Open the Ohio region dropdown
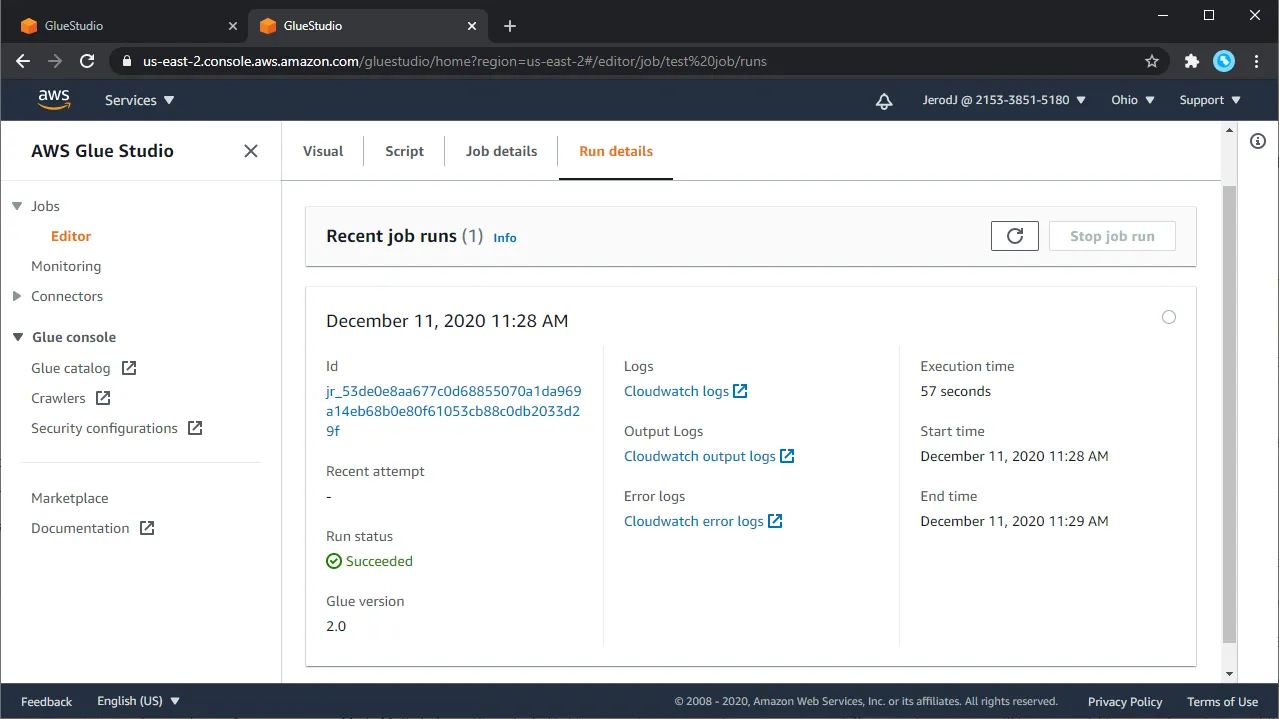This screenshot has height=719, width=1279. point(1131,100)
